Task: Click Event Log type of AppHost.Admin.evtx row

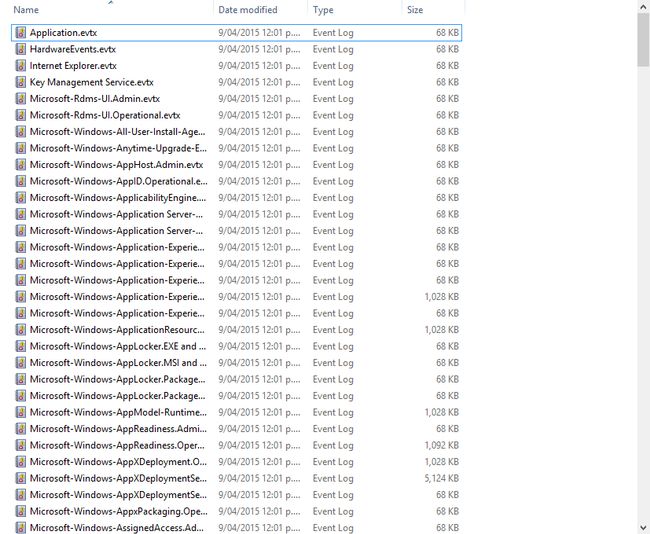Action: [x=333, y=165]
